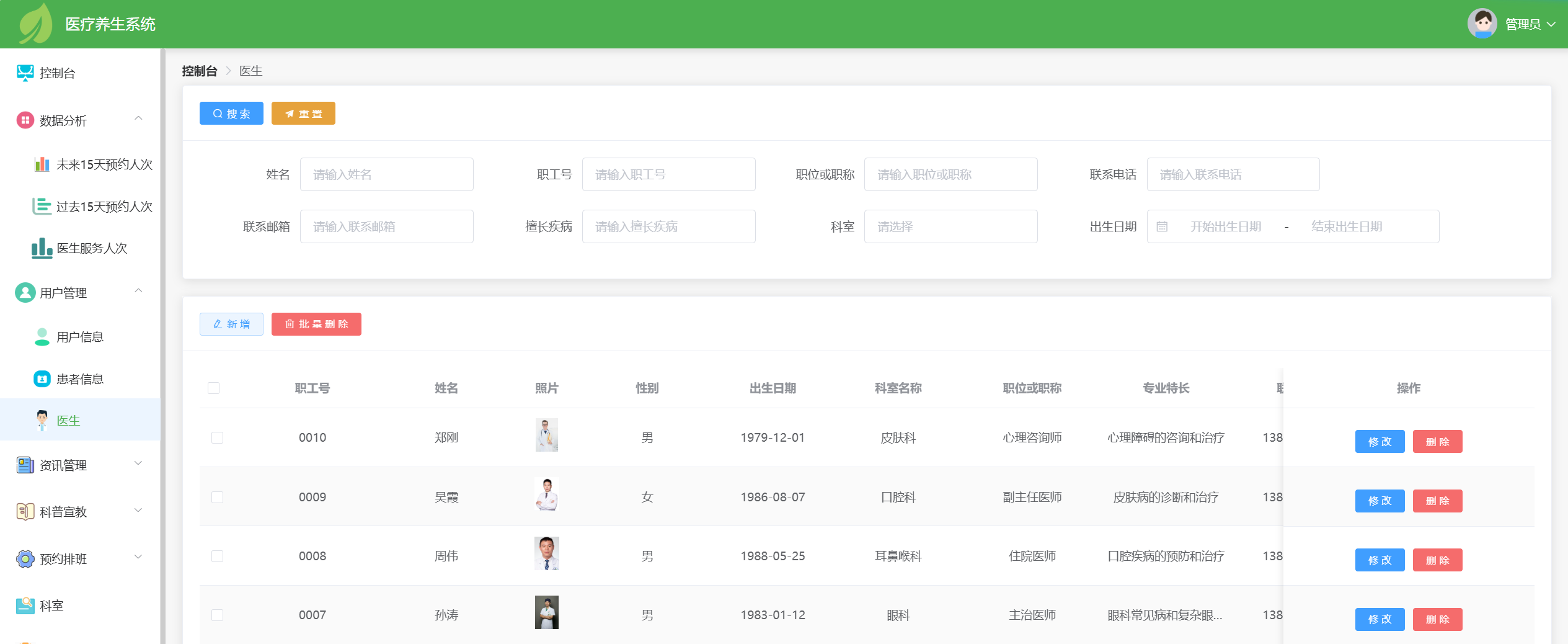The image size is (1568, 644).
Task: Click 修改 button for 孙涛 row
Action: [1380, 619]
